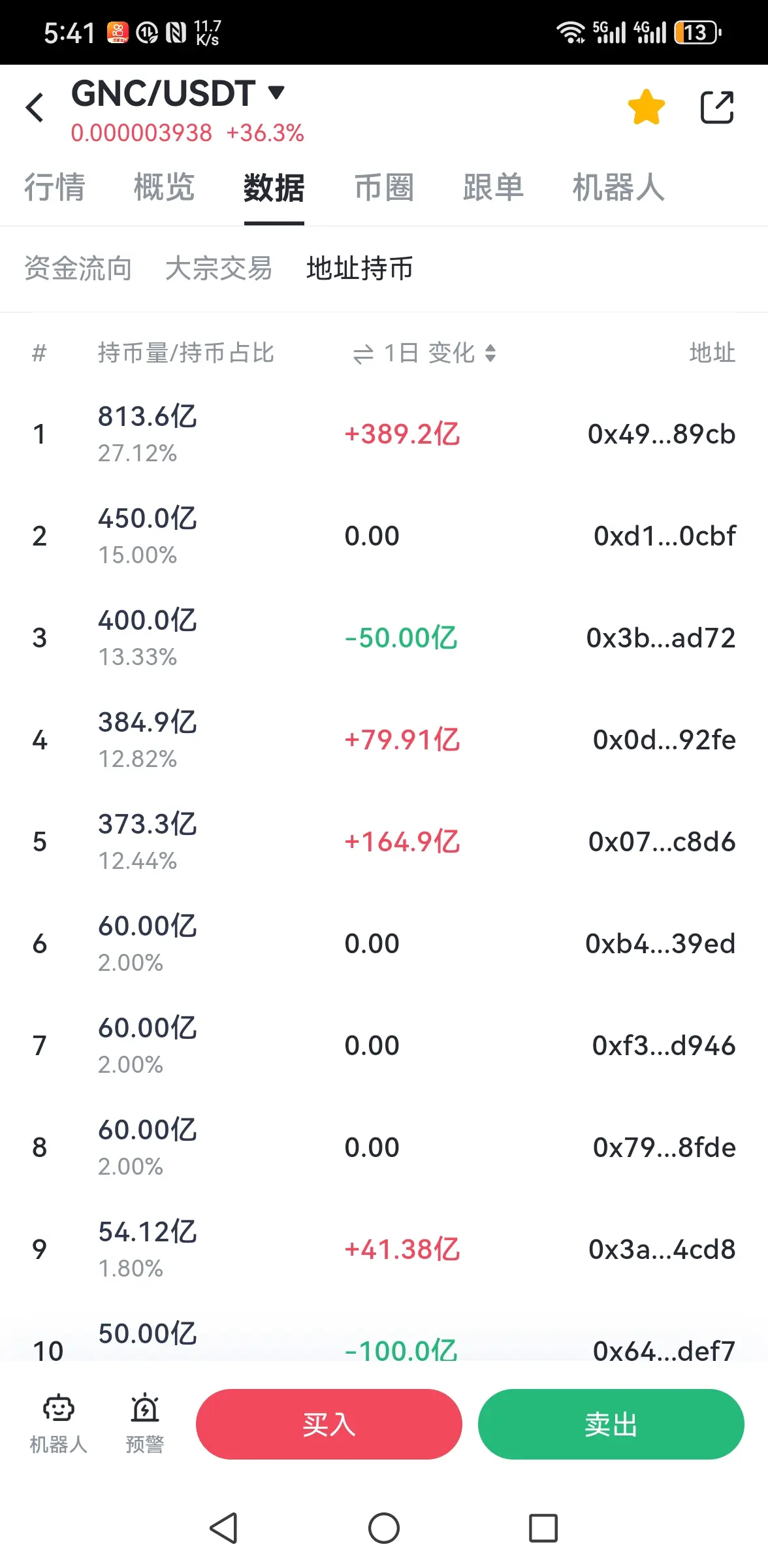The image size is (768, 1568).
Task: Switch to the 概览 tab
Action: [165, 188]
